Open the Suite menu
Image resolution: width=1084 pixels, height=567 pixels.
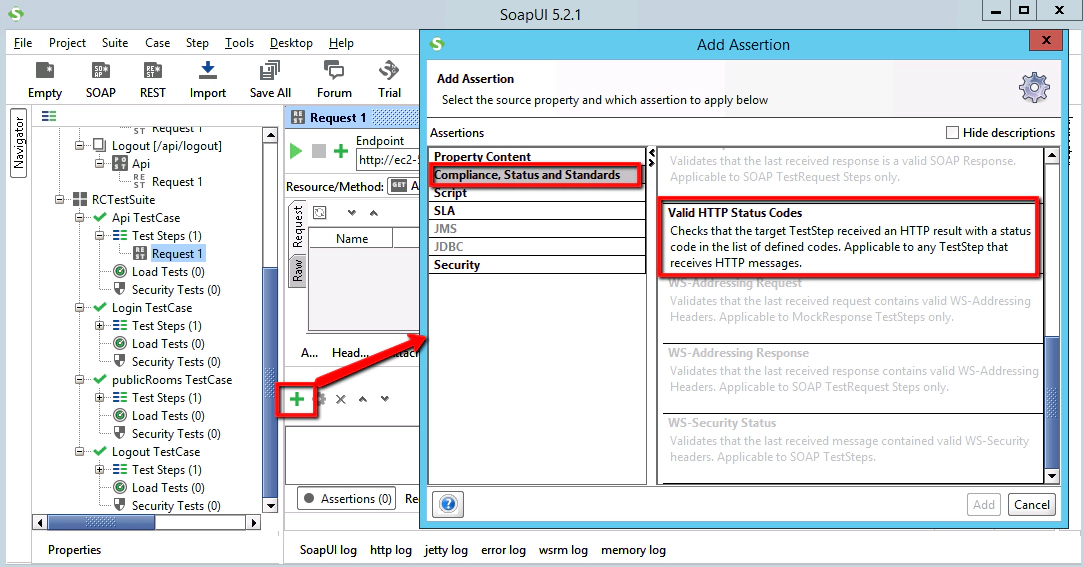pyautogui.click(x=115, y=43)
